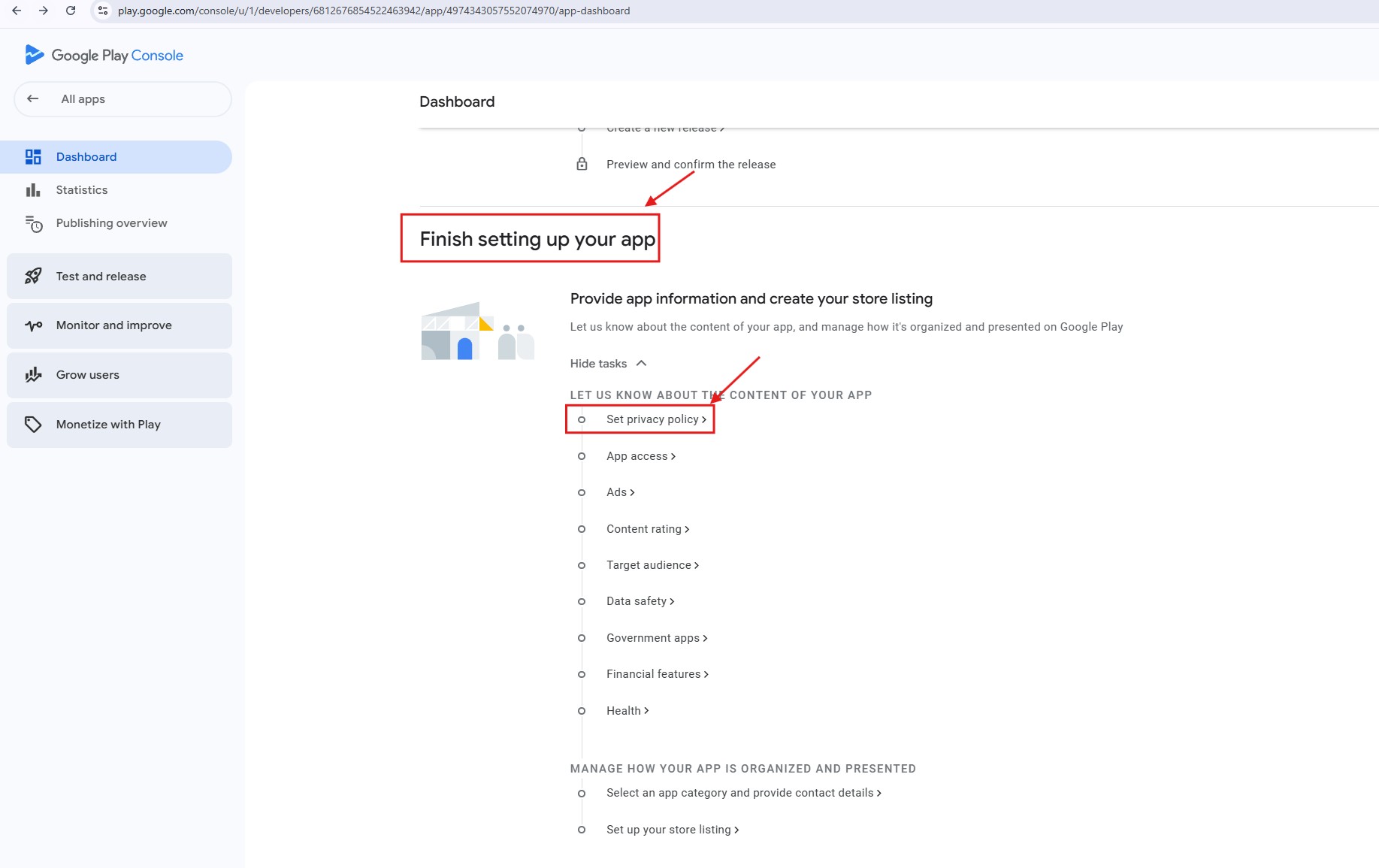Image resolution: width=1379 pixels, height=868 pixels.
Task: Click the Statistics bar chart icon
Action: (33, 190)
